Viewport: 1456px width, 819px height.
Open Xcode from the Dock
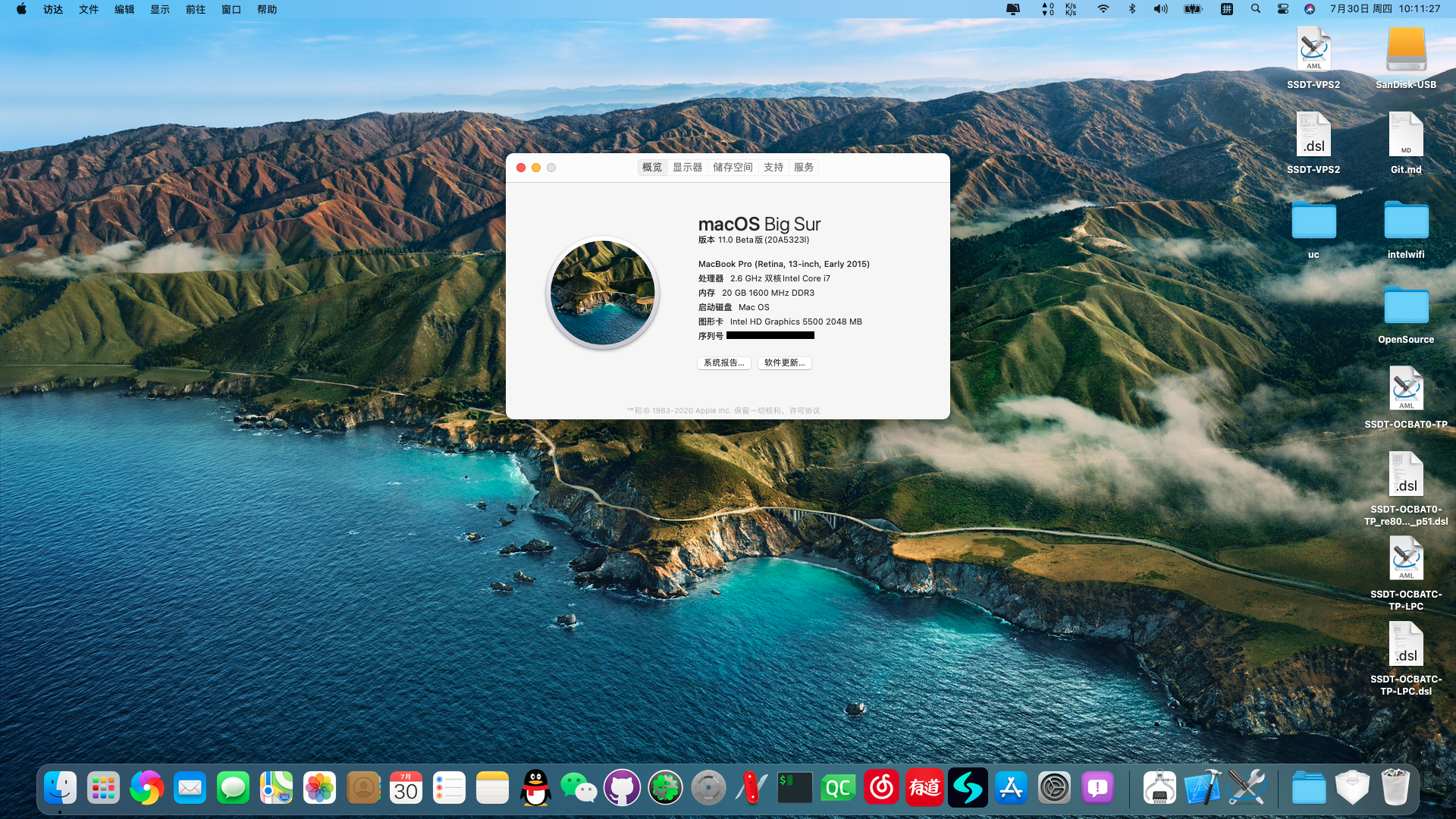[1203, 788]
